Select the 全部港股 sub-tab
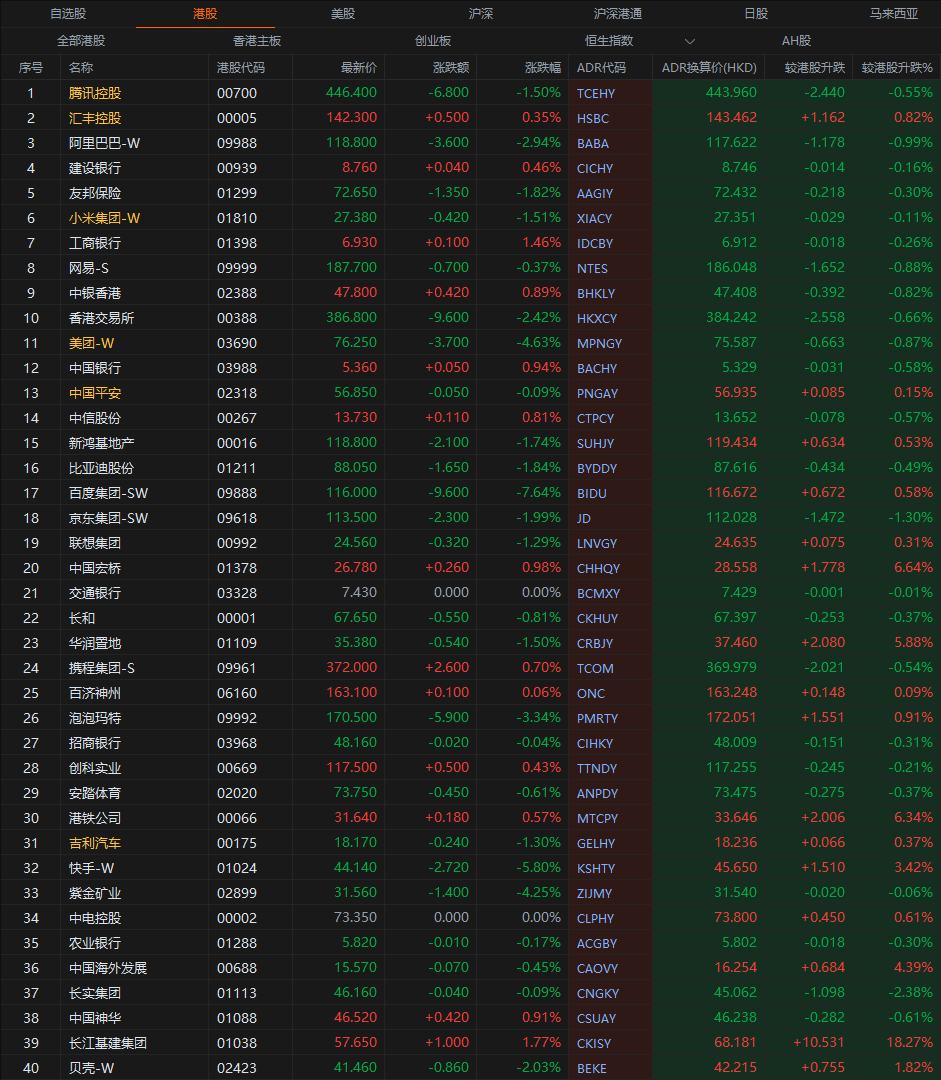This screenshot has width=941, height=1080. pyautogui.click(x=81, y=41)
